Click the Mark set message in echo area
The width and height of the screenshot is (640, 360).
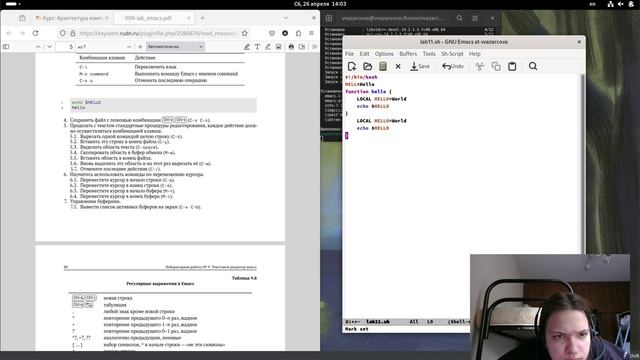pos(357,329)
